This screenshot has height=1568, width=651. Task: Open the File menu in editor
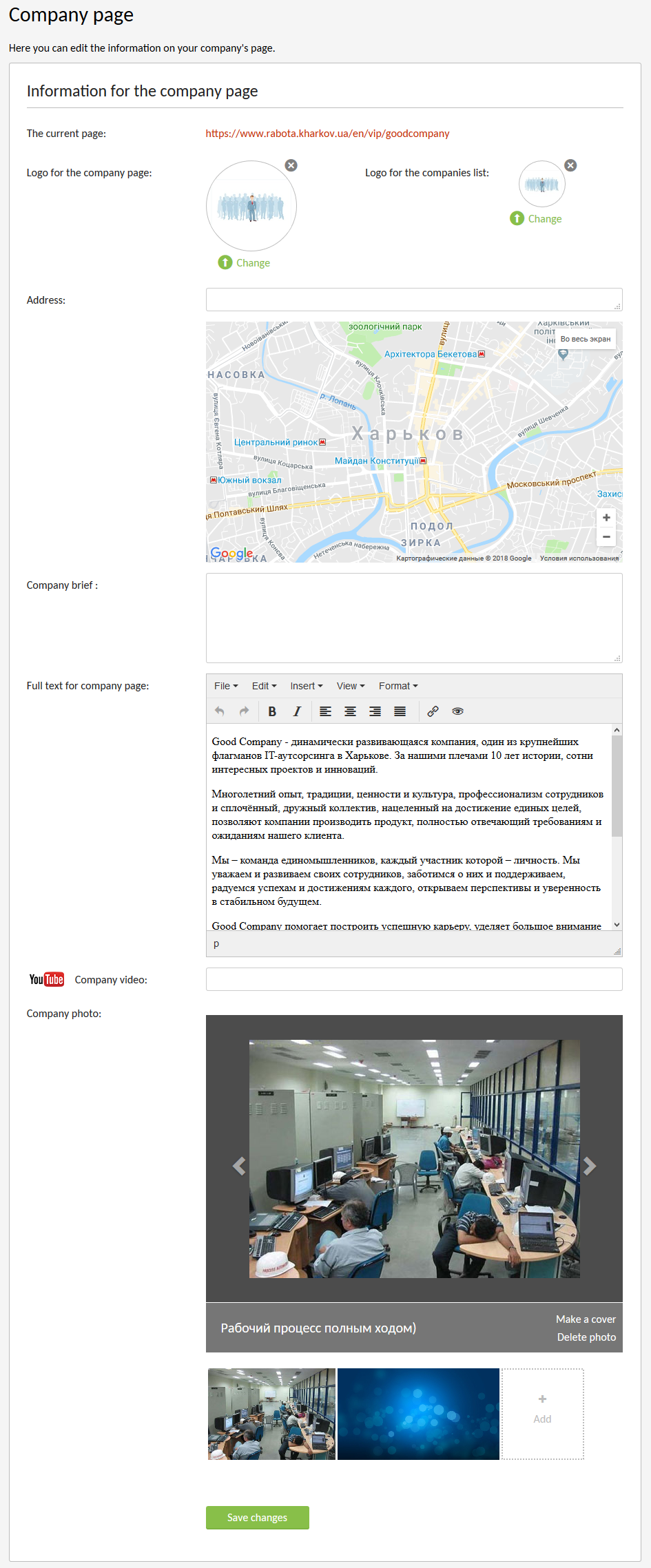(226, 686)
